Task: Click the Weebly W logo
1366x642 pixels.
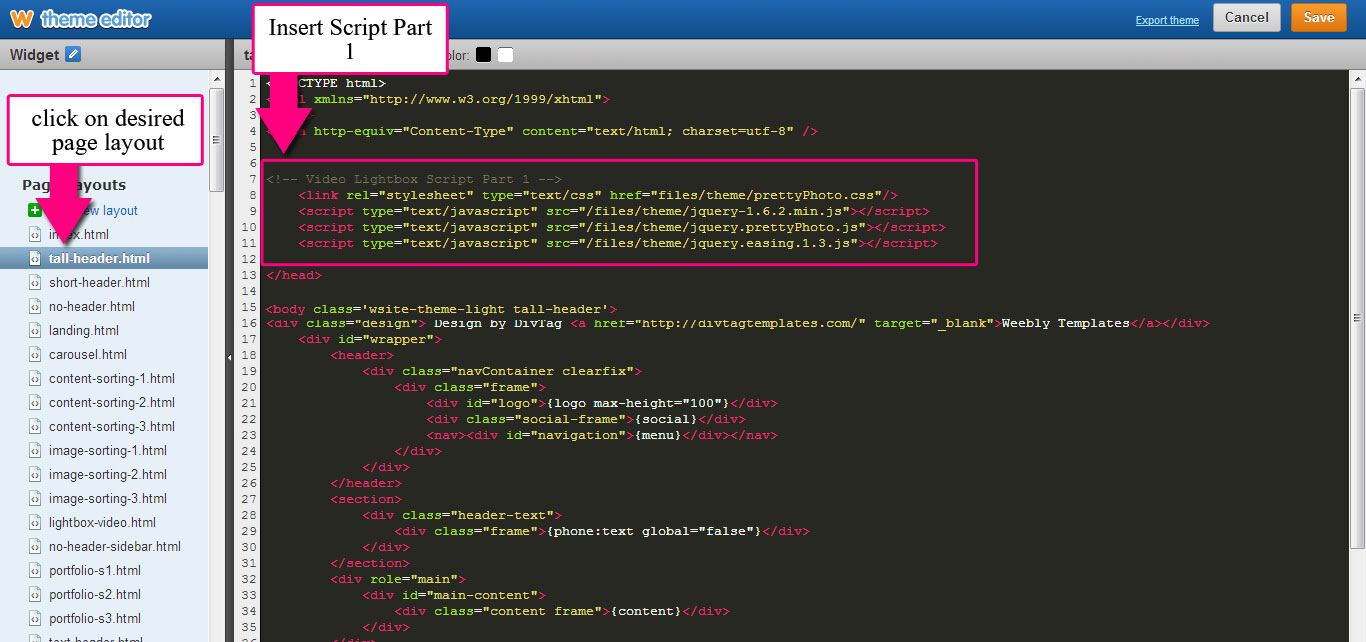Action: point(22,18)
